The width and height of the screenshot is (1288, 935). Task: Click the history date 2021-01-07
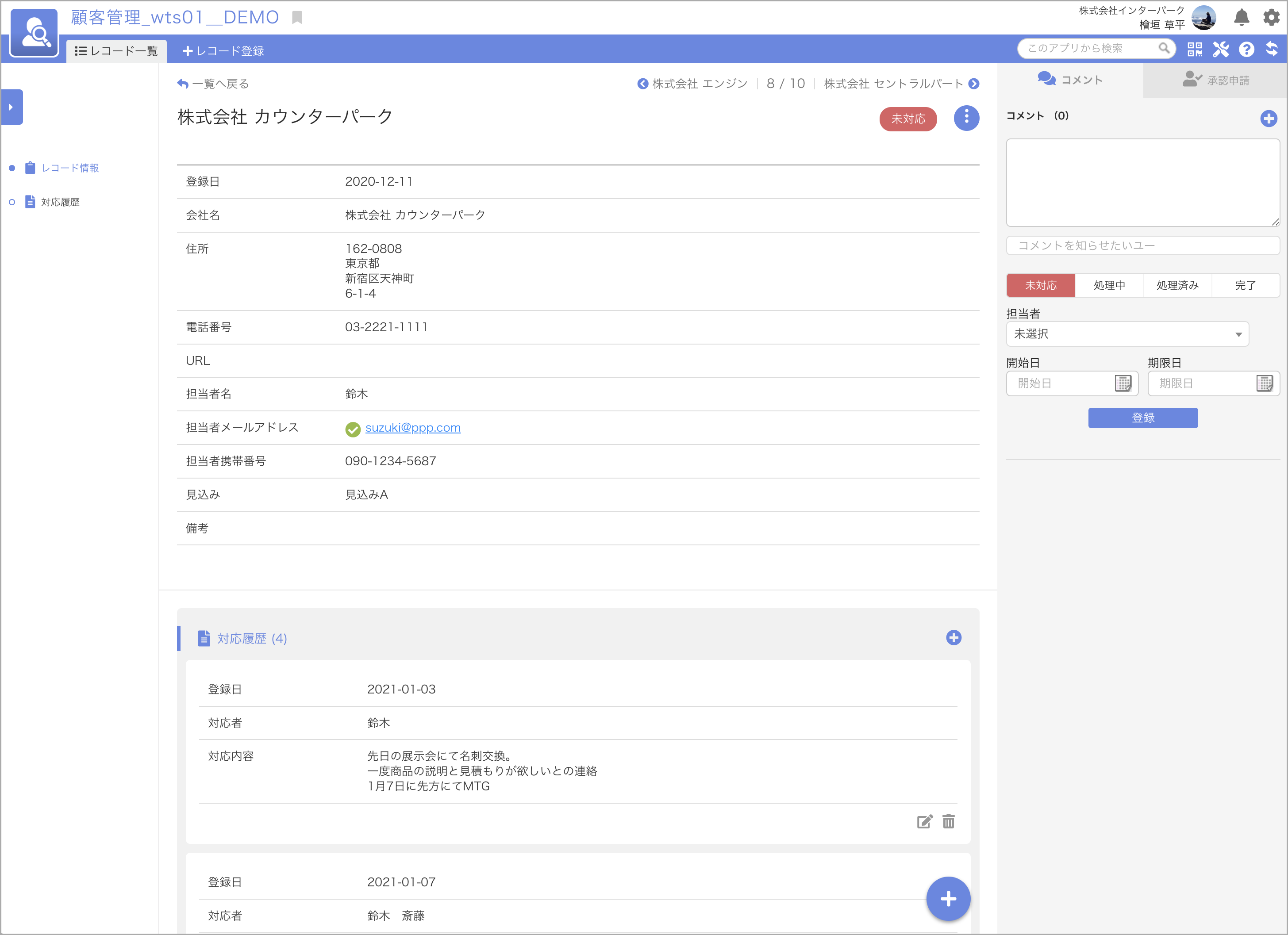tap(401, 881)
